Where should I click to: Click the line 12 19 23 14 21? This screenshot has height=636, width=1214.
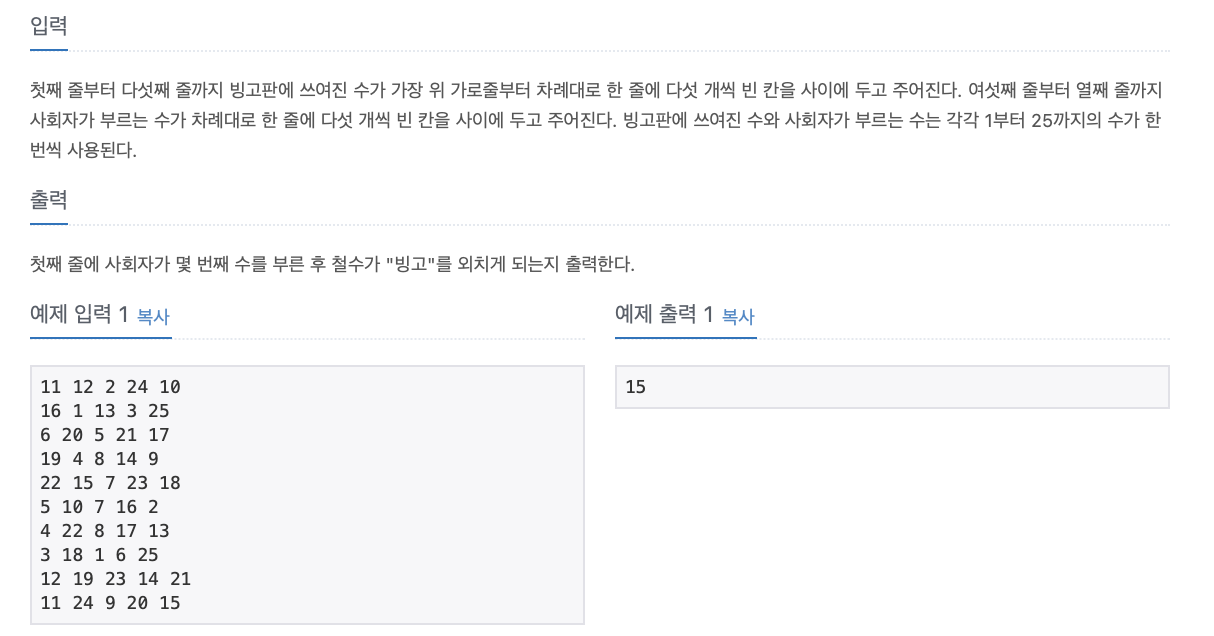tap(112, 579)
